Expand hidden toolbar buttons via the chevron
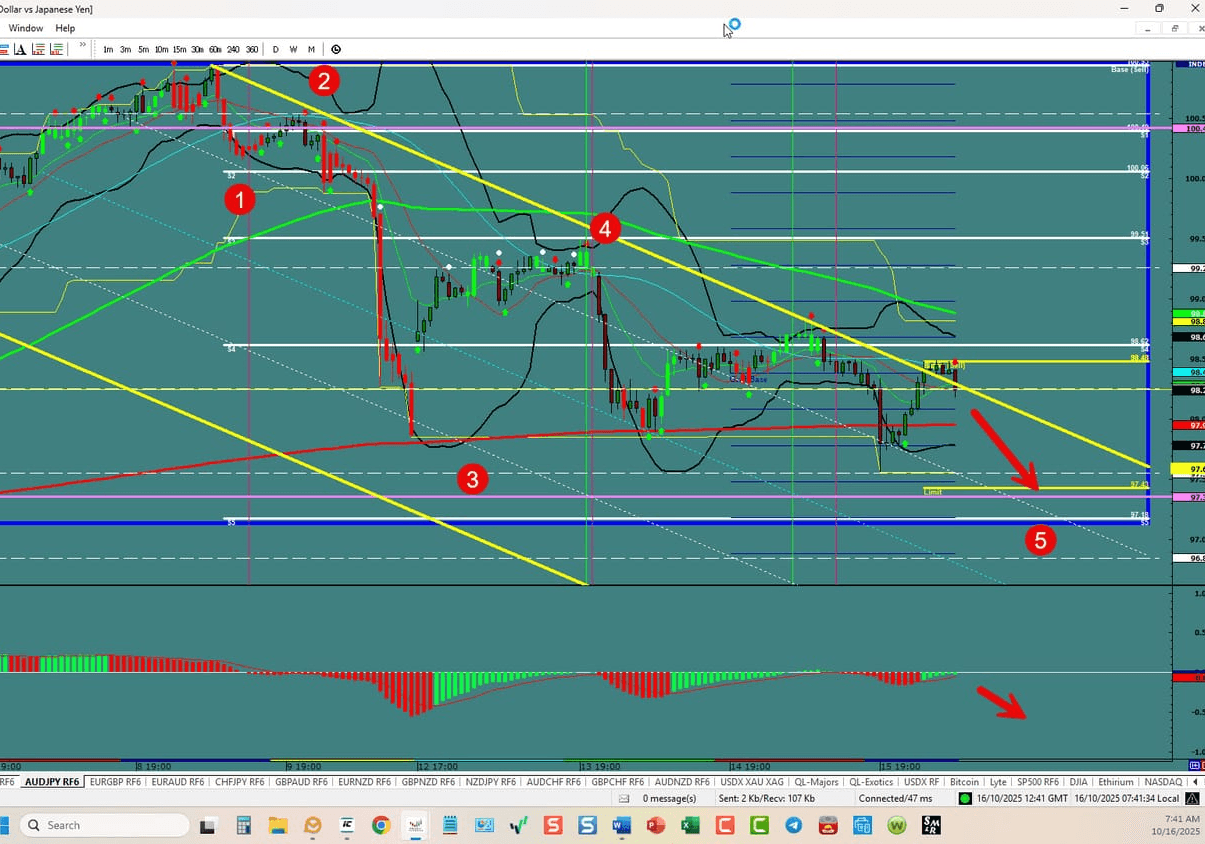1205x844 pixels. tap(83, 46)
